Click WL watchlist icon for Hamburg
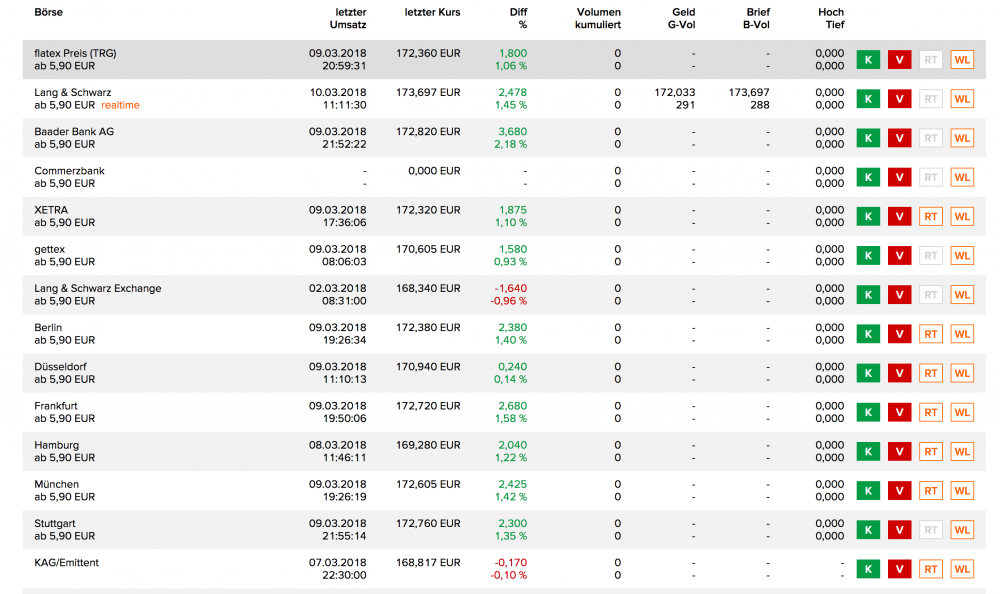Viewport: 1000px width, 594px height. click(961, 451)
